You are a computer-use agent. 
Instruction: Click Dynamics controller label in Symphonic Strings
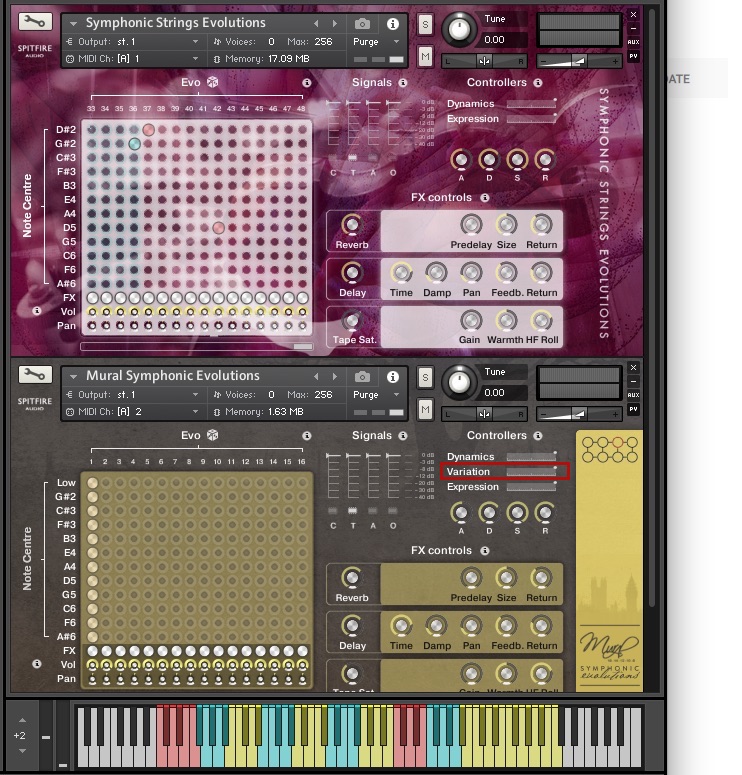tap(471, 104)
